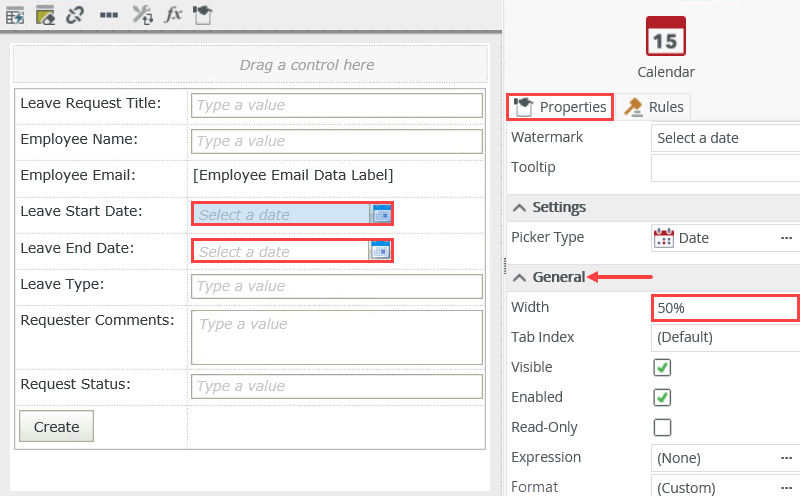Viewport: 800px width, 496px height.
Task: Edit the Width 50% field
Action: click(726, 308)
